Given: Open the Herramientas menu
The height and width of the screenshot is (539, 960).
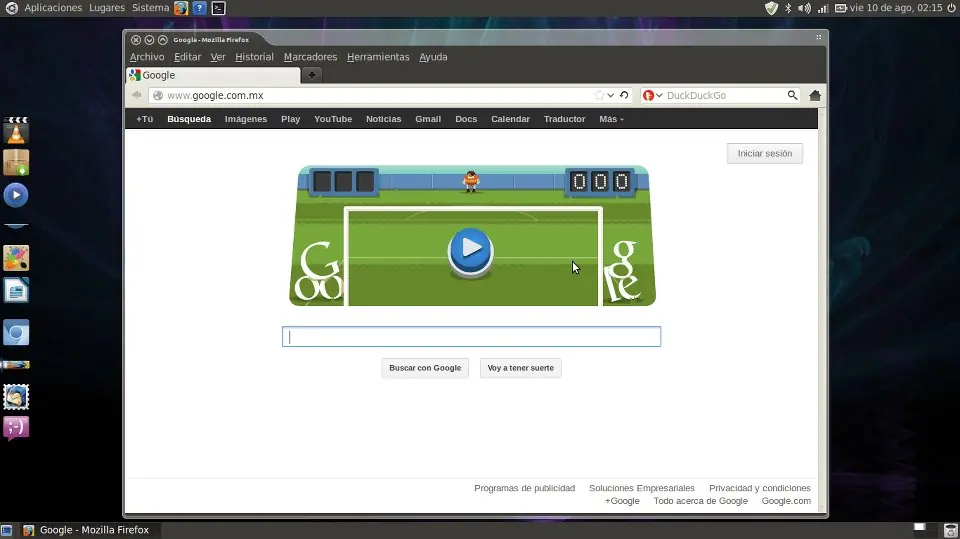Looking at the screenshot, I should [378, 57].
